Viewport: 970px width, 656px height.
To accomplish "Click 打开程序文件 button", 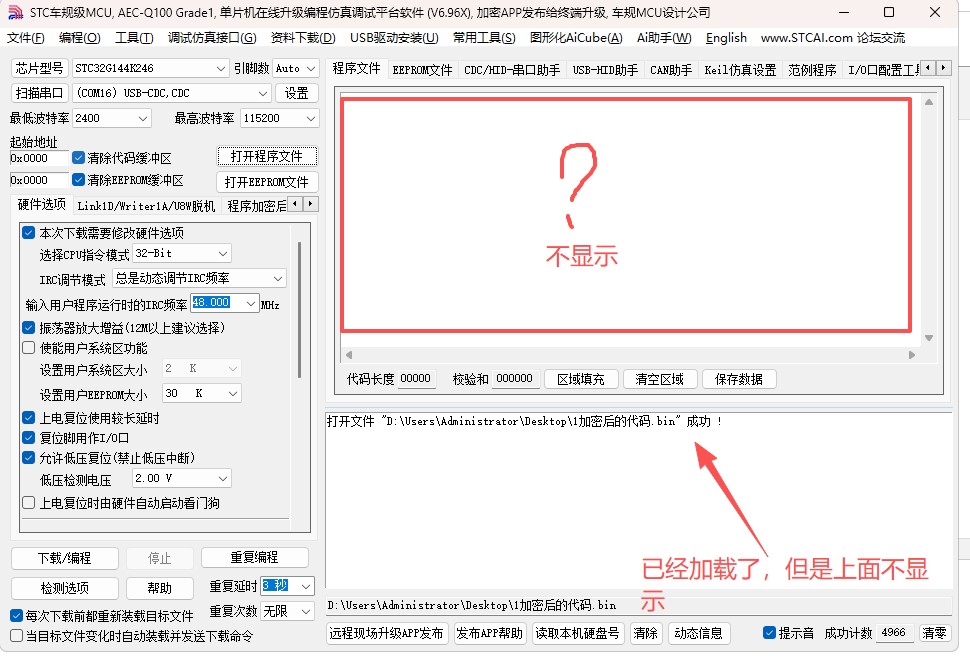I will 267,156.
